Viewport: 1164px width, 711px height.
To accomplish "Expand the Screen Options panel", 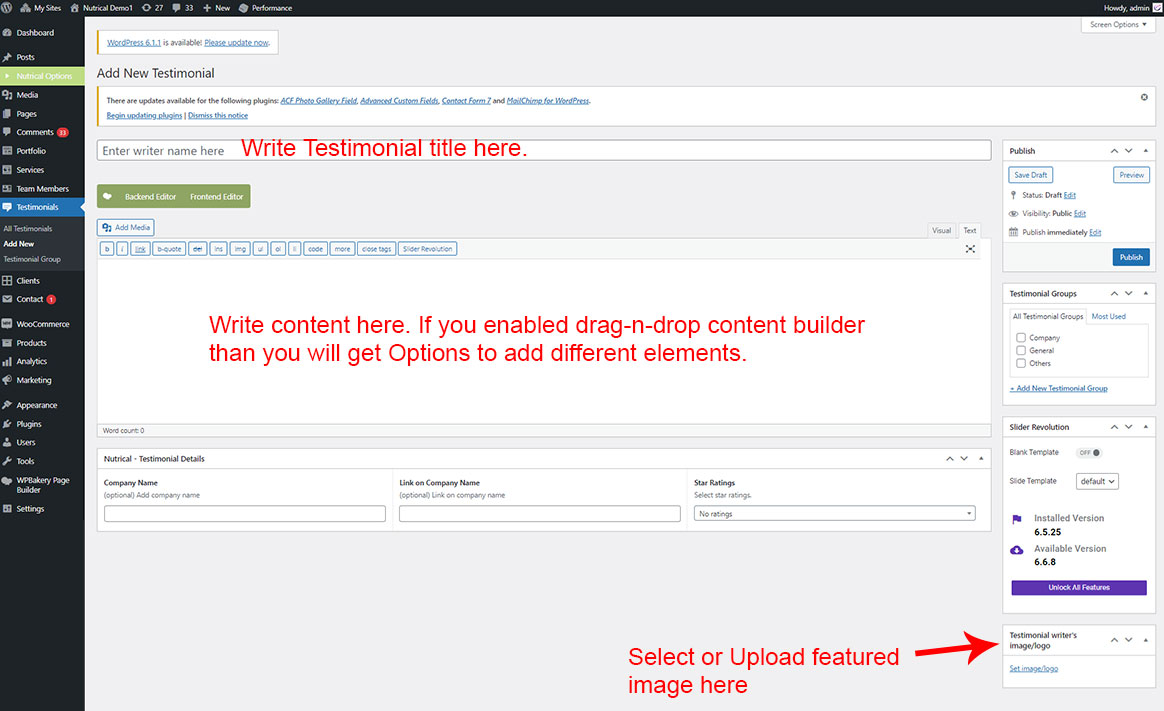I will pyautogui.click(x=1118, y=24).
